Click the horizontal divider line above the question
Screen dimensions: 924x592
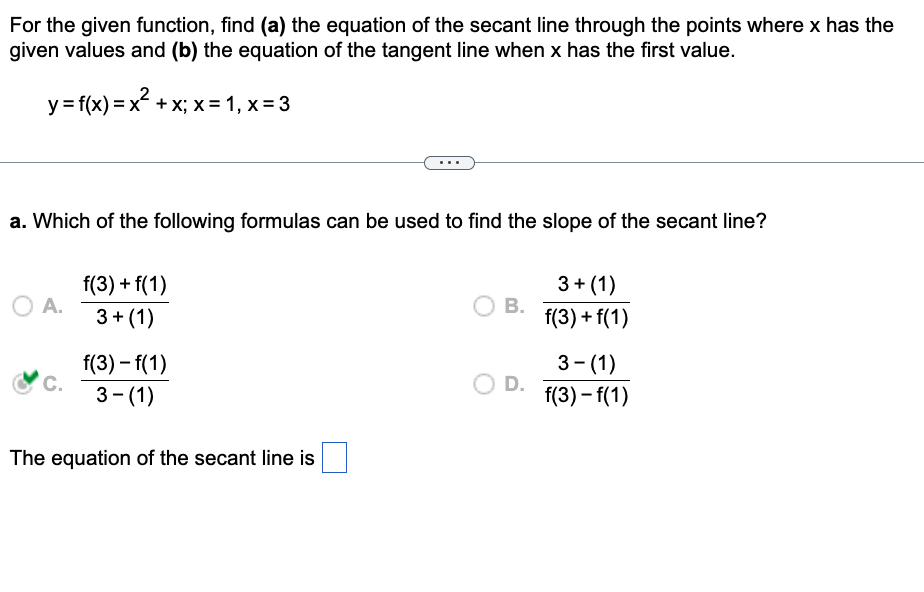pos(200,161)
